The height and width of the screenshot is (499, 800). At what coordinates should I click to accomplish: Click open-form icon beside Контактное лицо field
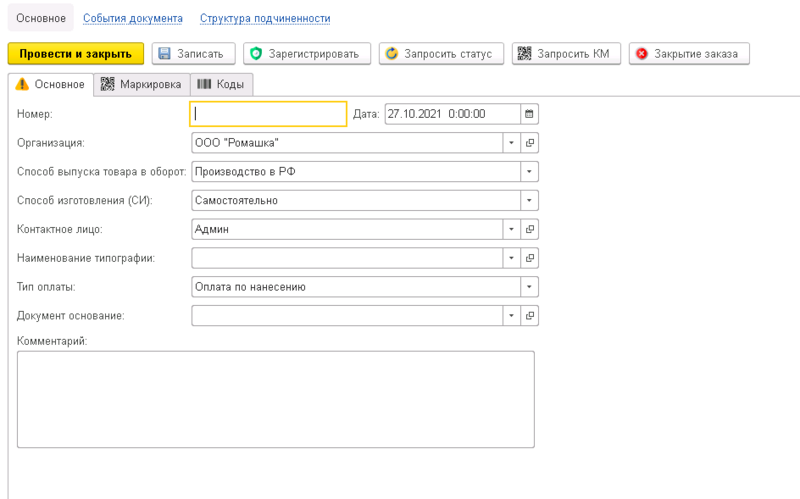530,229
